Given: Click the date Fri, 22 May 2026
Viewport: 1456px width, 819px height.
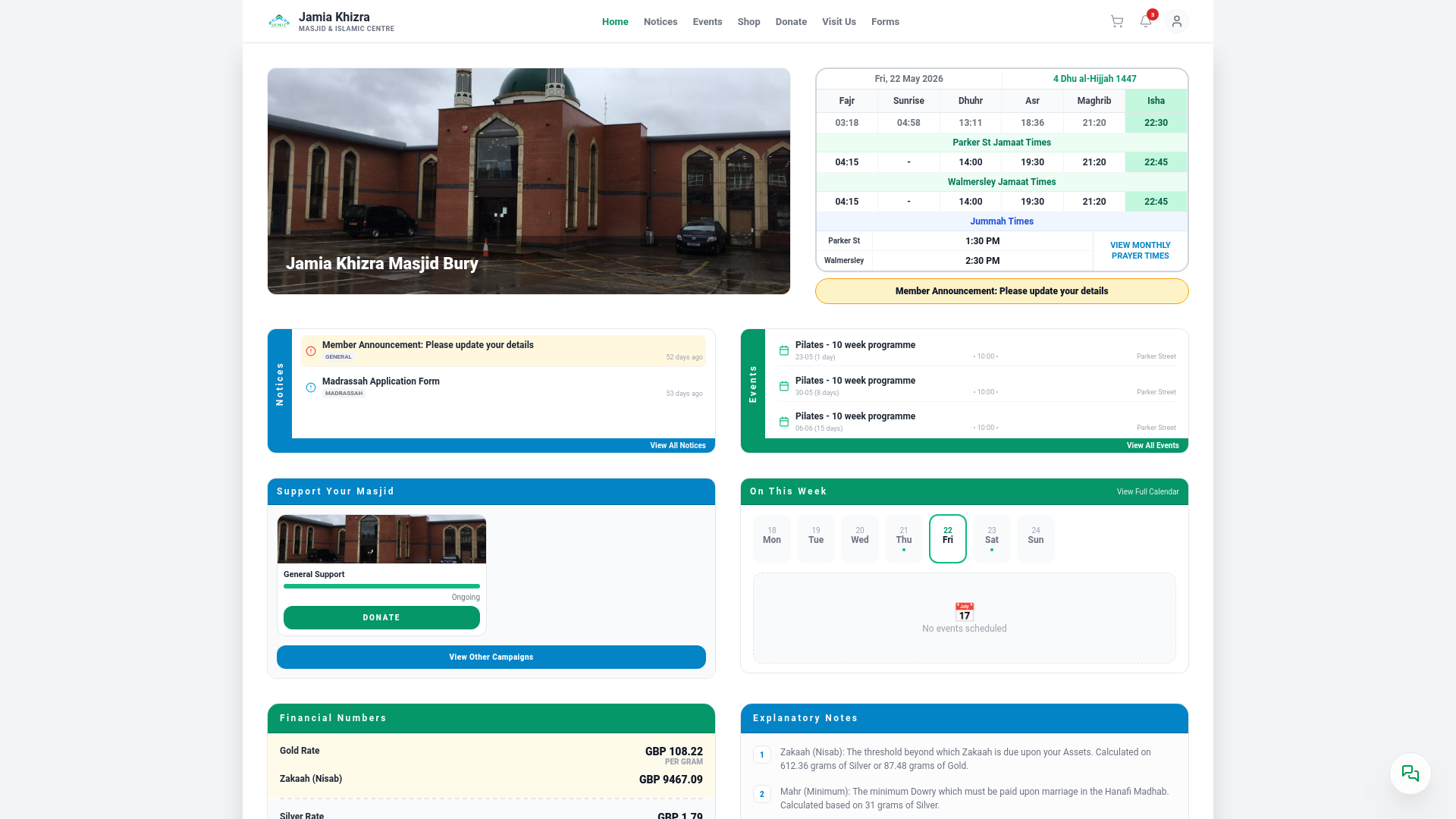Looking at the screenshot, I should click(908, 79).
